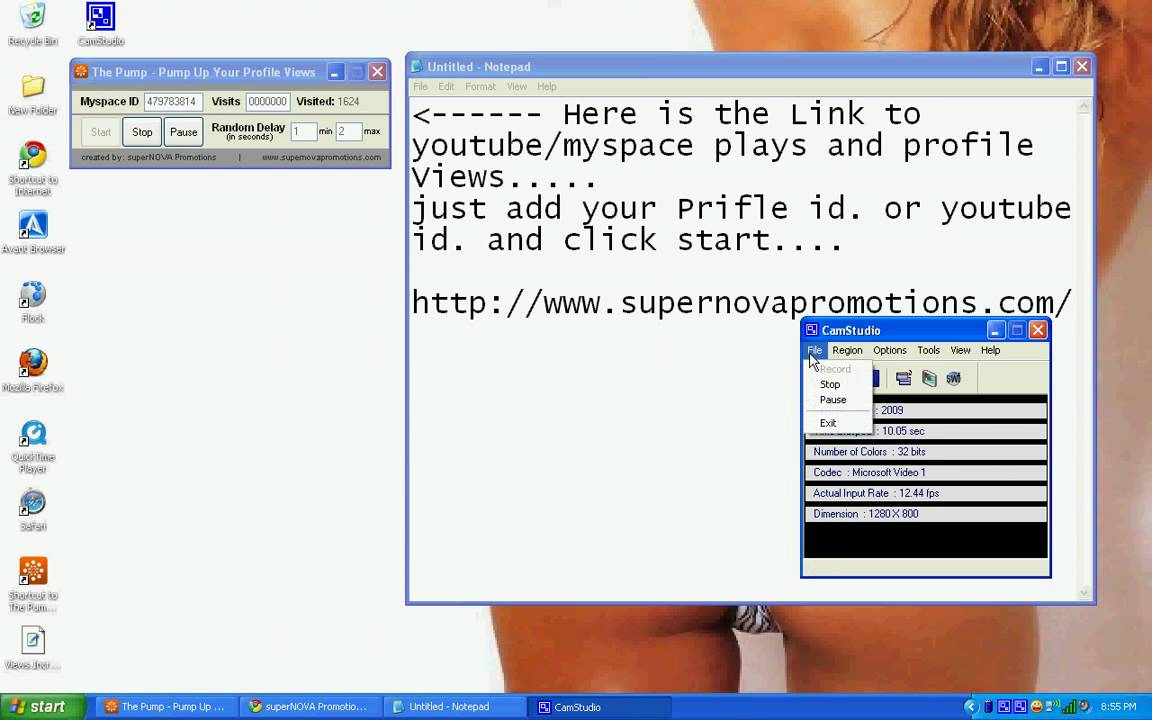Click CamStudio SWF producer toolbar icon

point(954,378)
